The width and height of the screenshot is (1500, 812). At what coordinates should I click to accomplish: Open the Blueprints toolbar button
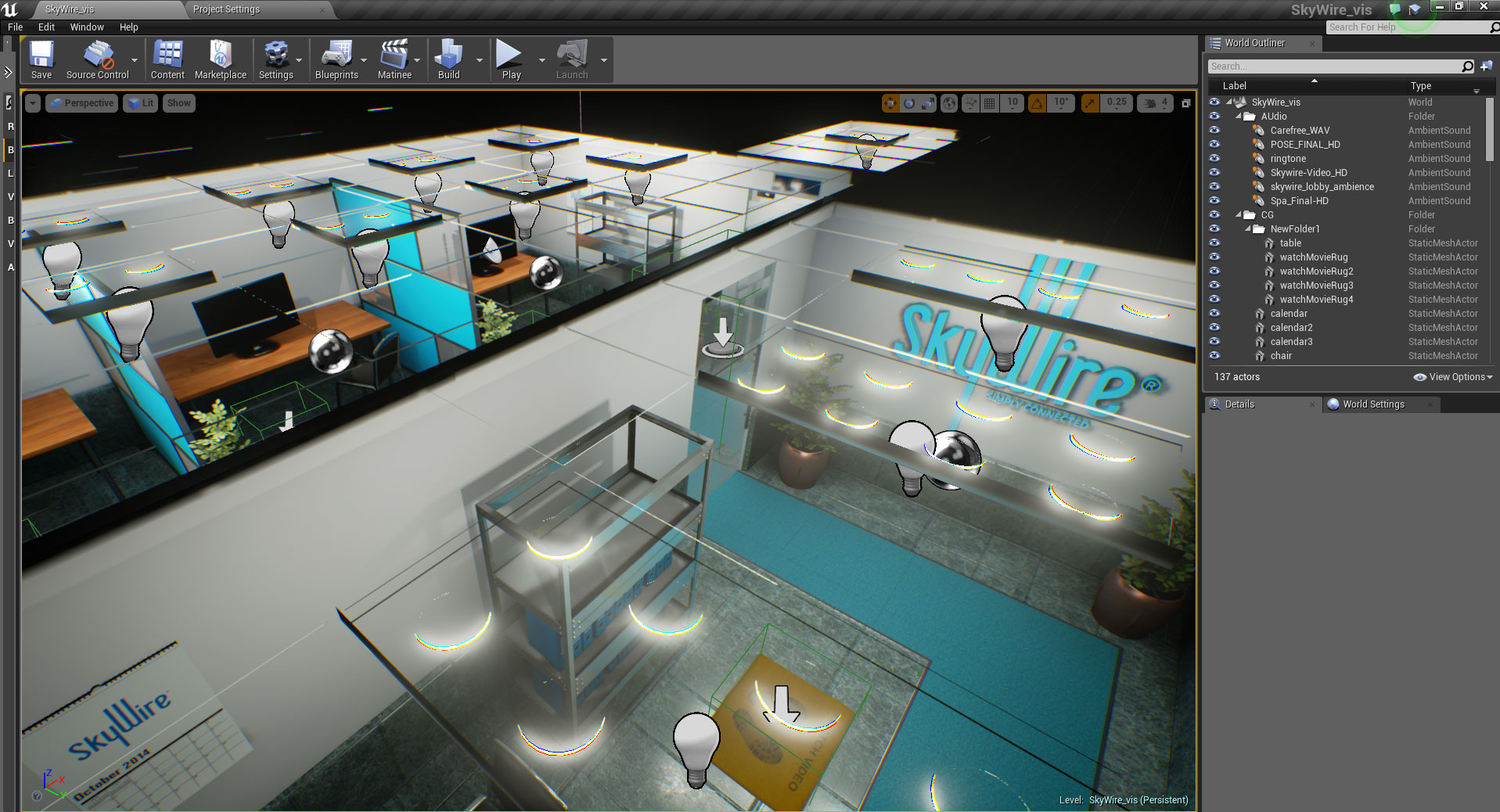tap(336, 60)
